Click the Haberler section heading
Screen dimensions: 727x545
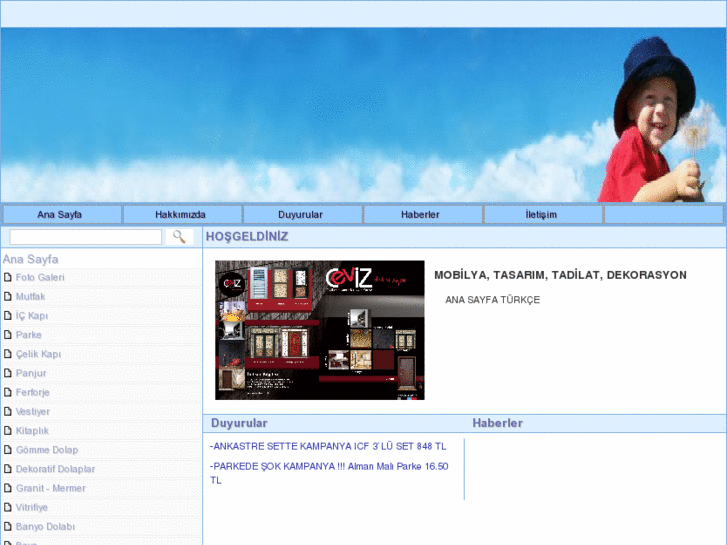(x=497, y=423)
